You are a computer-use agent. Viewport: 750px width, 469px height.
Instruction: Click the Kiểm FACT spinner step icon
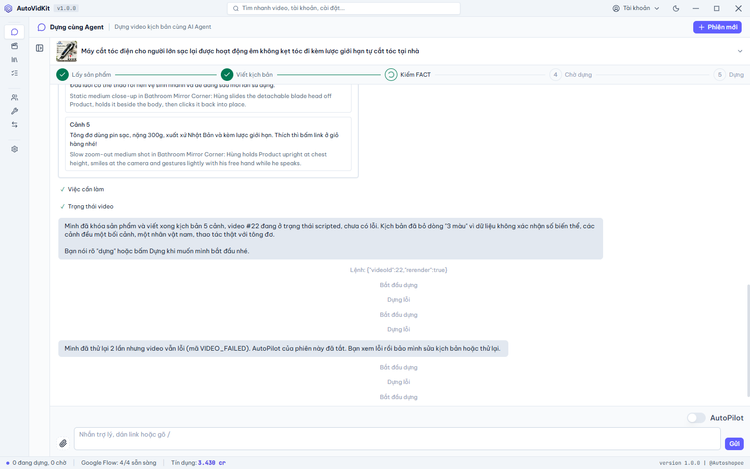click(391, 75)
